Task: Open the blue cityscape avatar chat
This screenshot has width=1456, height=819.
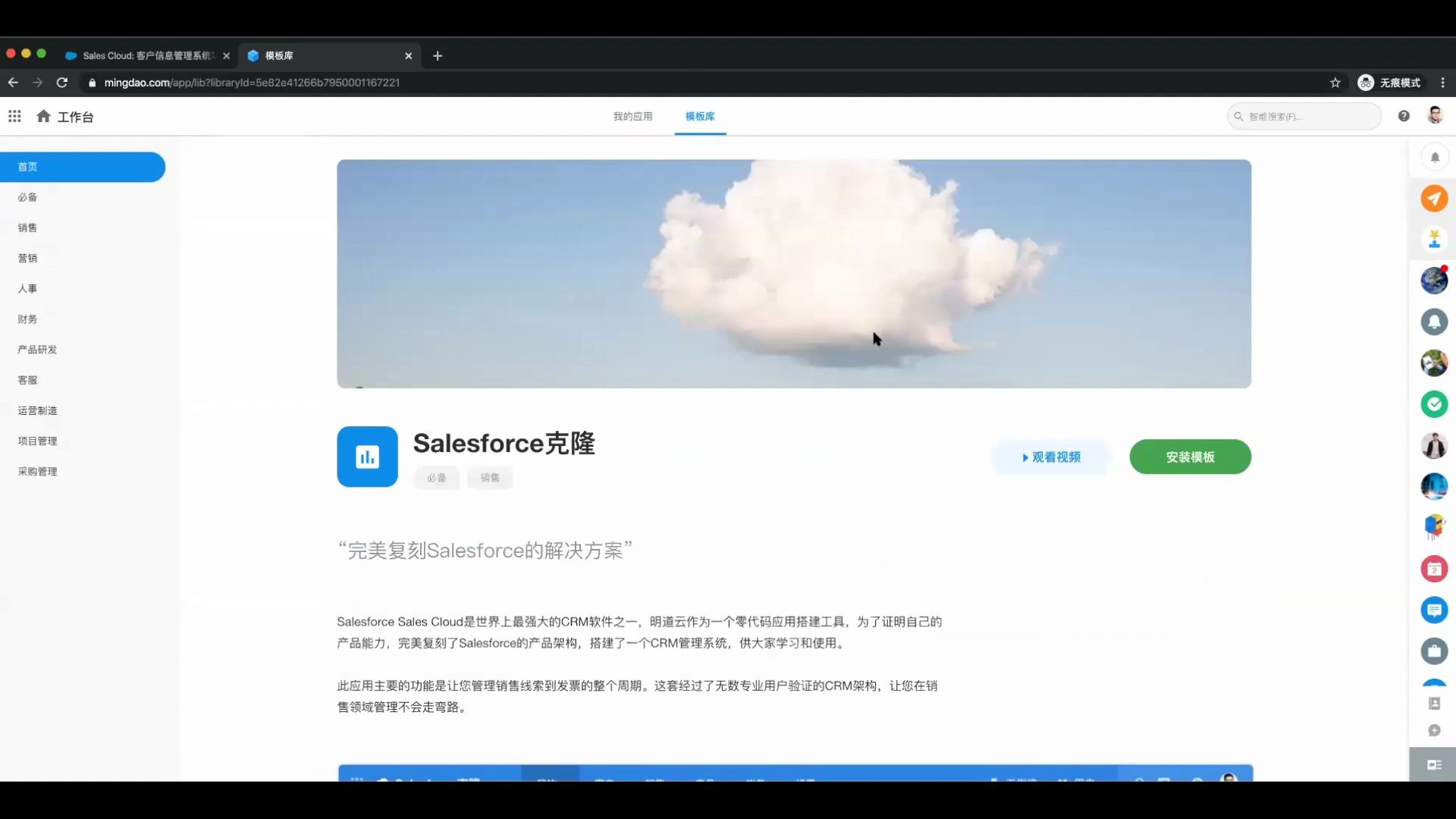Action: pos(1434,486)
